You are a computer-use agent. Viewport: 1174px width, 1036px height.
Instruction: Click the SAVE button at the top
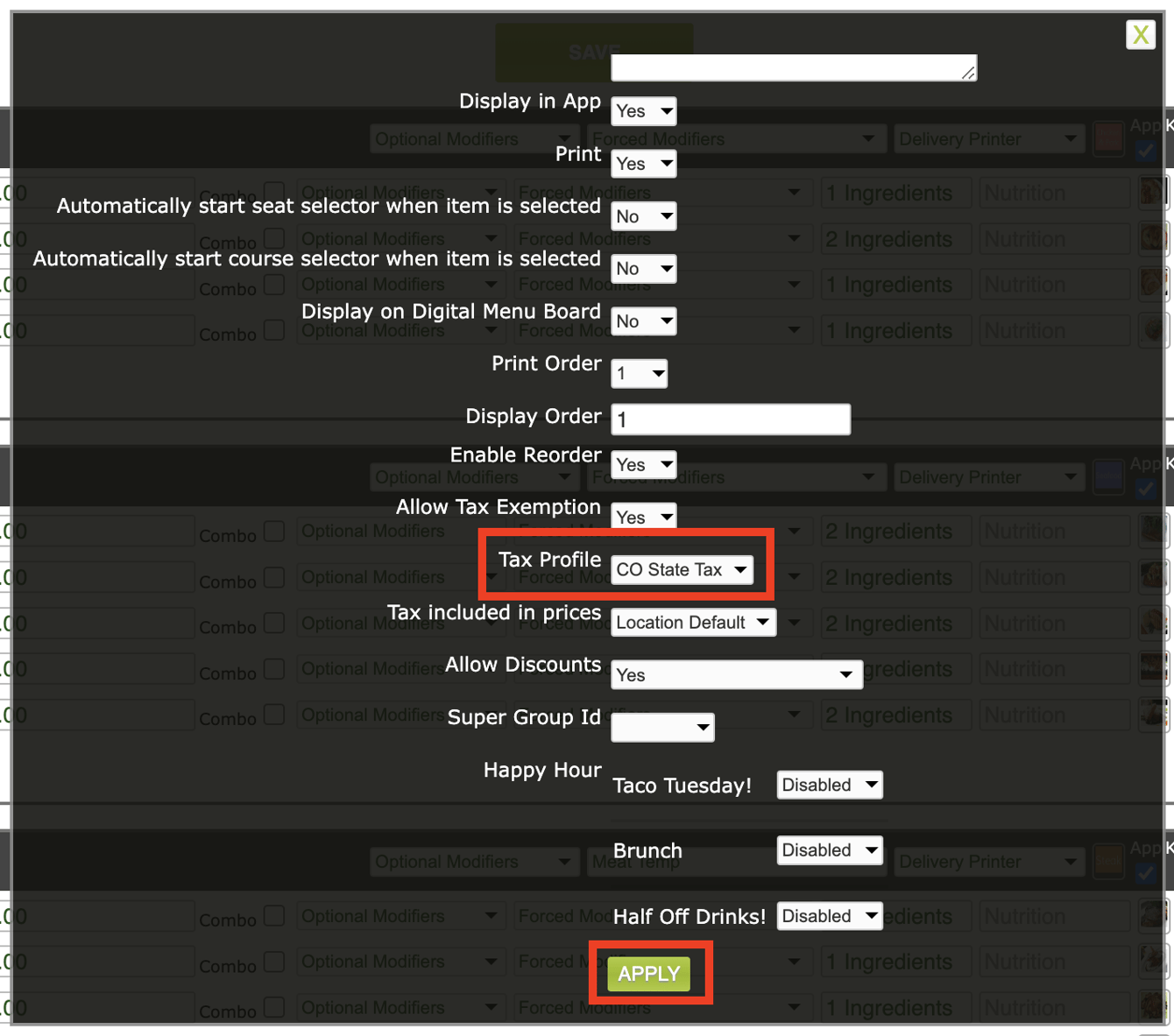[x=593, y=51]
